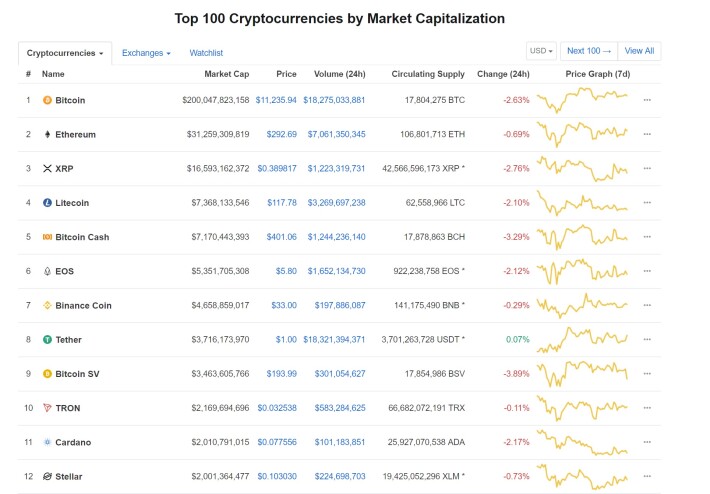This screenshot has height=494, width=710.
Task: Sort table by Market Cap column header
Action: tap(226, 74)
